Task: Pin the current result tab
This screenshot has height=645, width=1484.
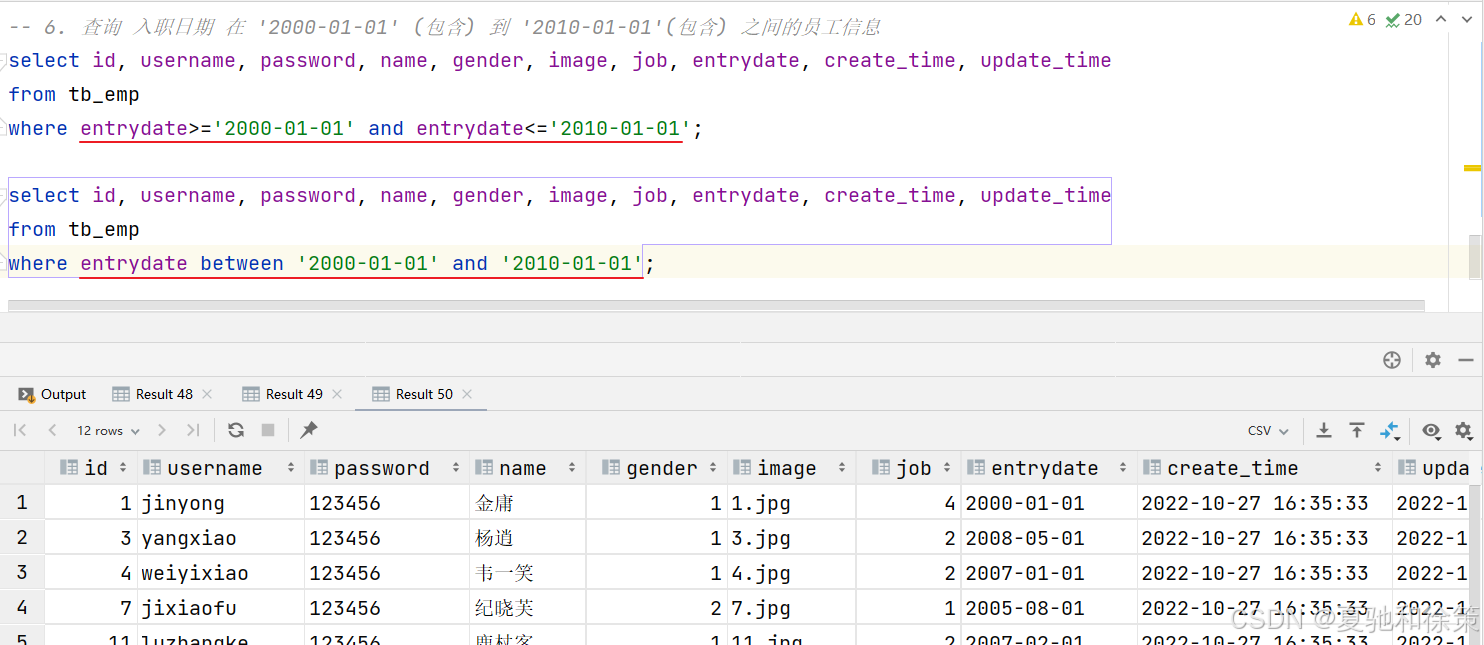Action: click(309, 430)
